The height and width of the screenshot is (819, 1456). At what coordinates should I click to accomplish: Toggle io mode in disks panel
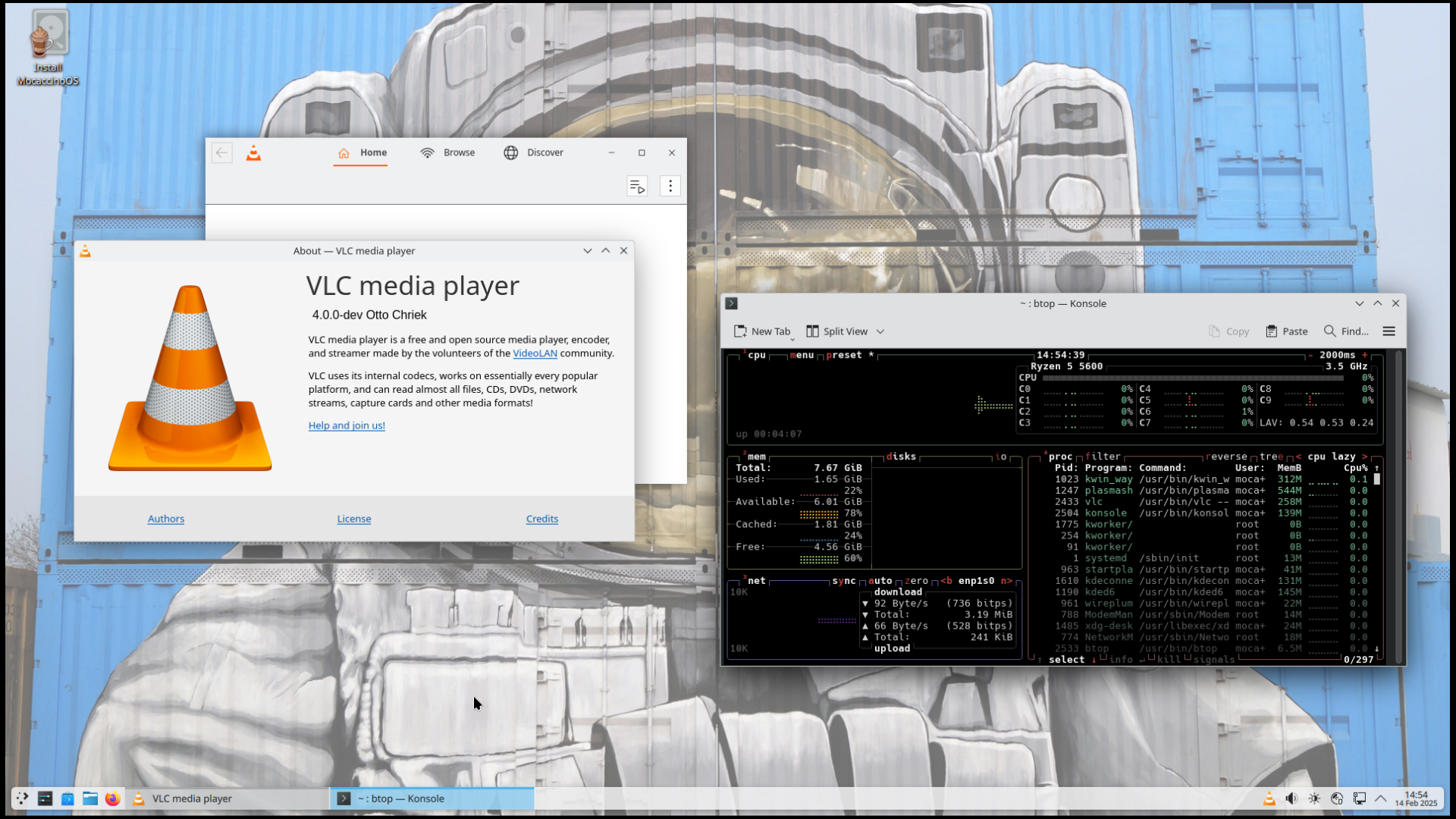(x=1001, y=457)
